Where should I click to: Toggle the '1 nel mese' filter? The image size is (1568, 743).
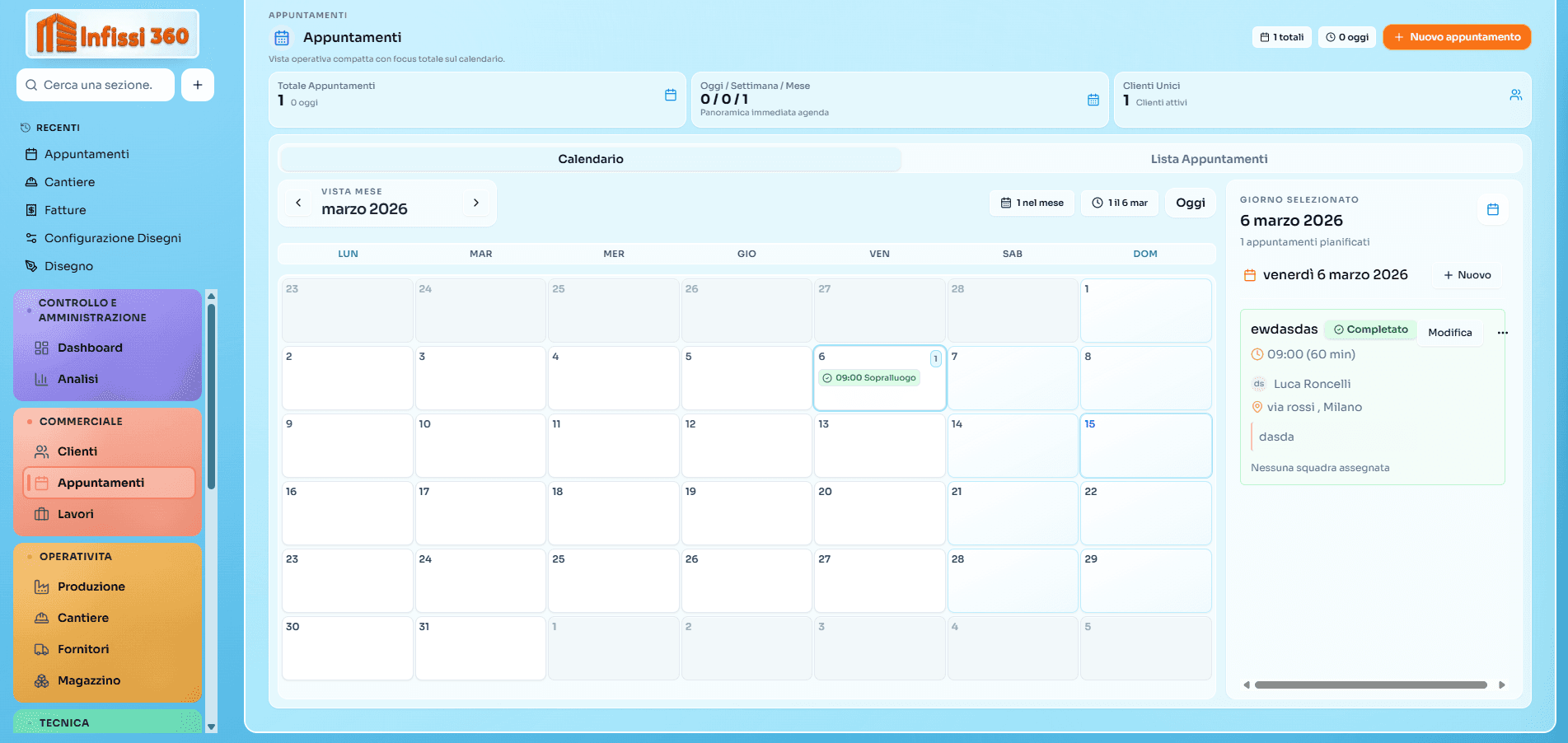(1032, 203)
